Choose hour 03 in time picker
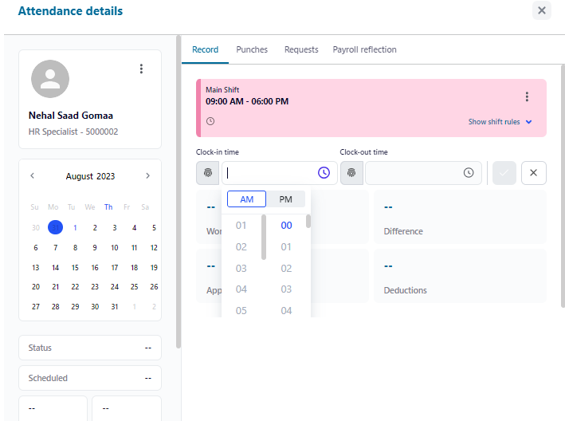 tap(241, 268)
